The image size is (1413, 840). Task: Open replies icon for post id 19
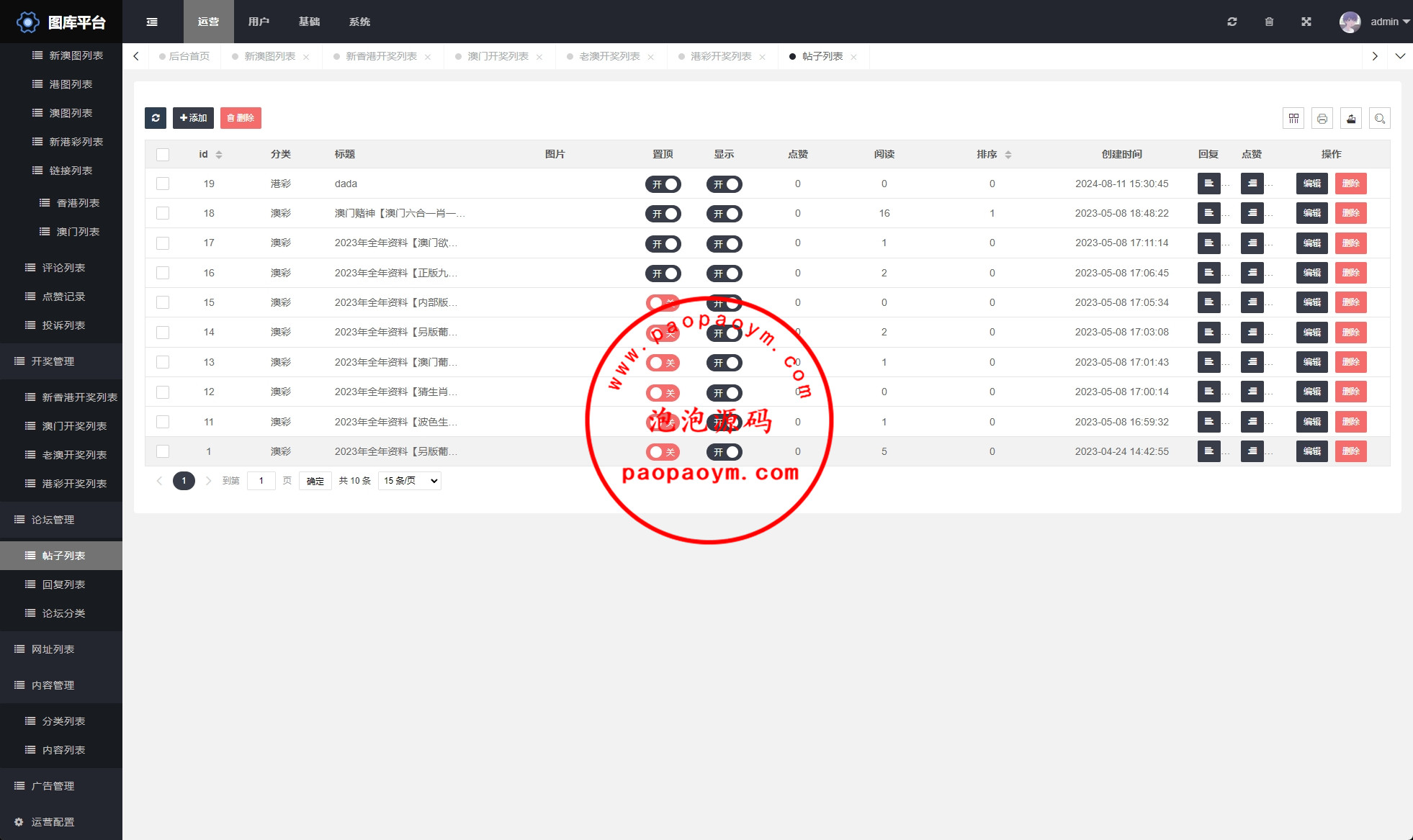(x=1208, y=184)
